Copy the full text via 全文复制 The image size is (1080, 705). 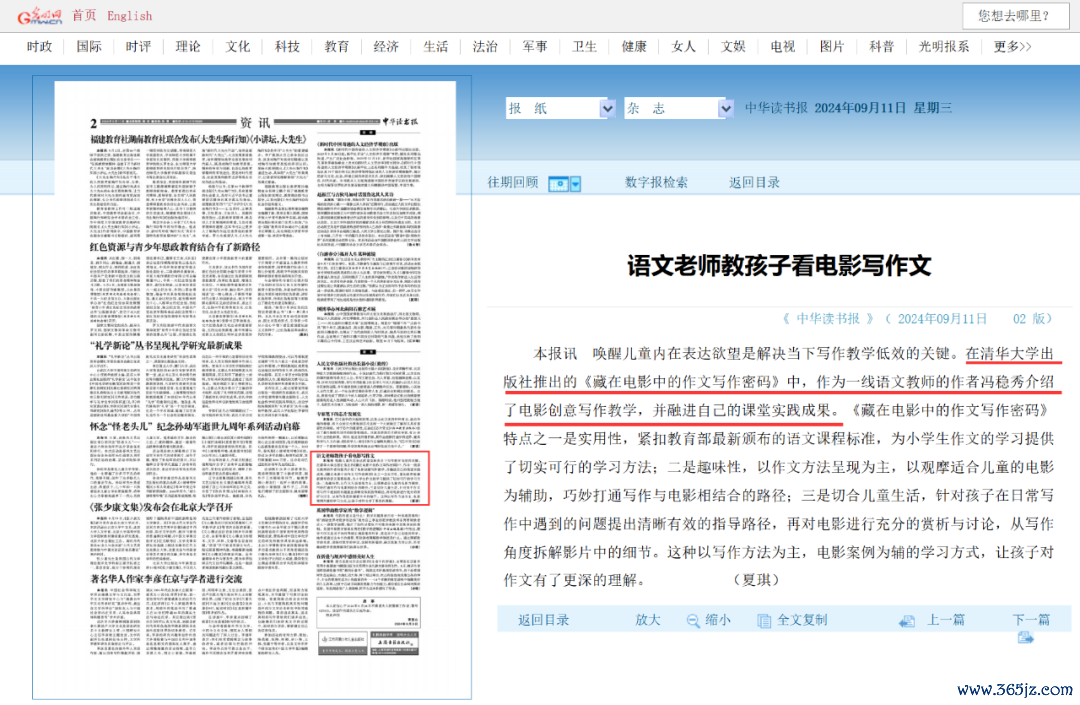point(802,620)
